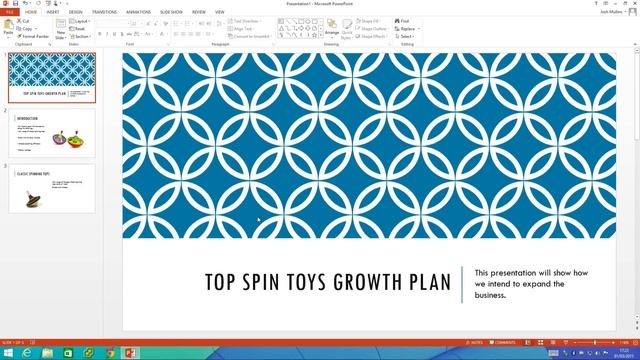Launch Internet Explorer from the taskbar
Screen dimensions: 640x360
[27, 353]
